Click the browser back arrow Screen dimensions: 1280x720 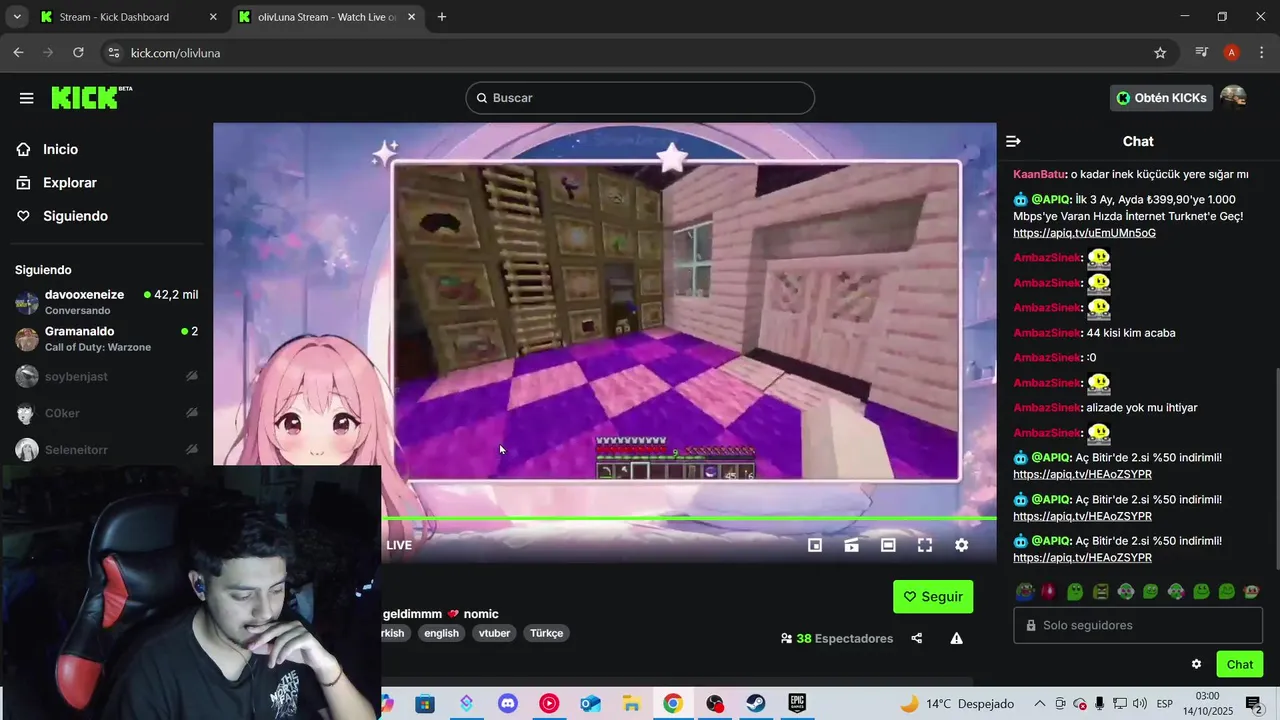pyautogui.click(x=18, y=53)
